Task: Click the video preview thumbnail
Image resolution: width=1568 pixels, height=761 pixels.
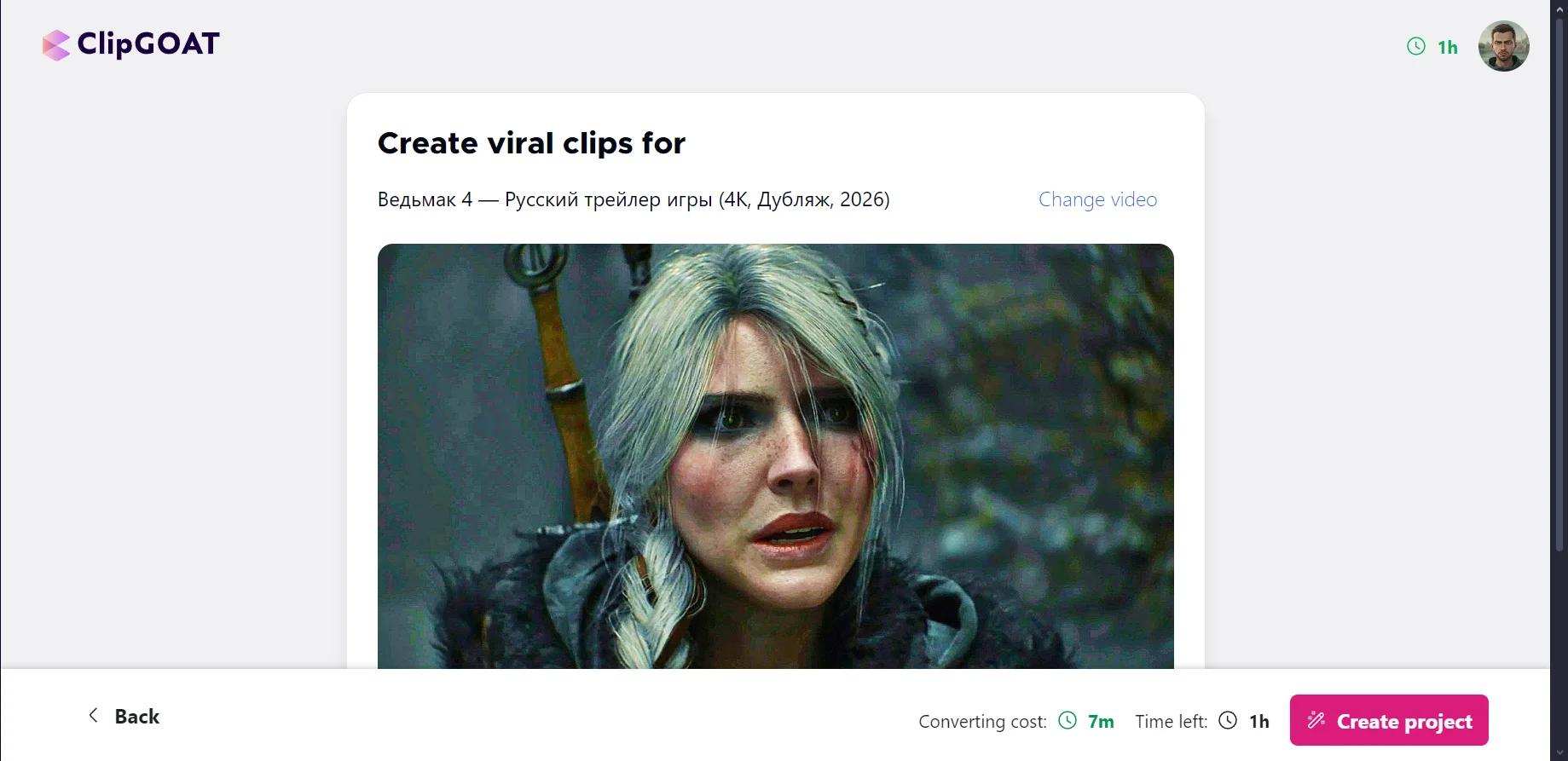Action: pyautogui.click(x=776, y=456)
